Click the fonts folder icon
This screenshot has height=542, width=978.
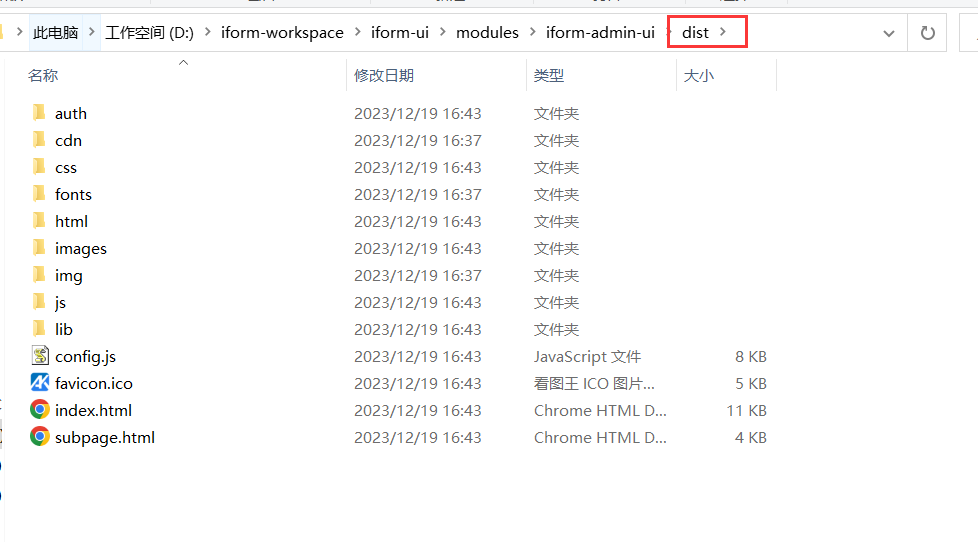coord(40,194)
